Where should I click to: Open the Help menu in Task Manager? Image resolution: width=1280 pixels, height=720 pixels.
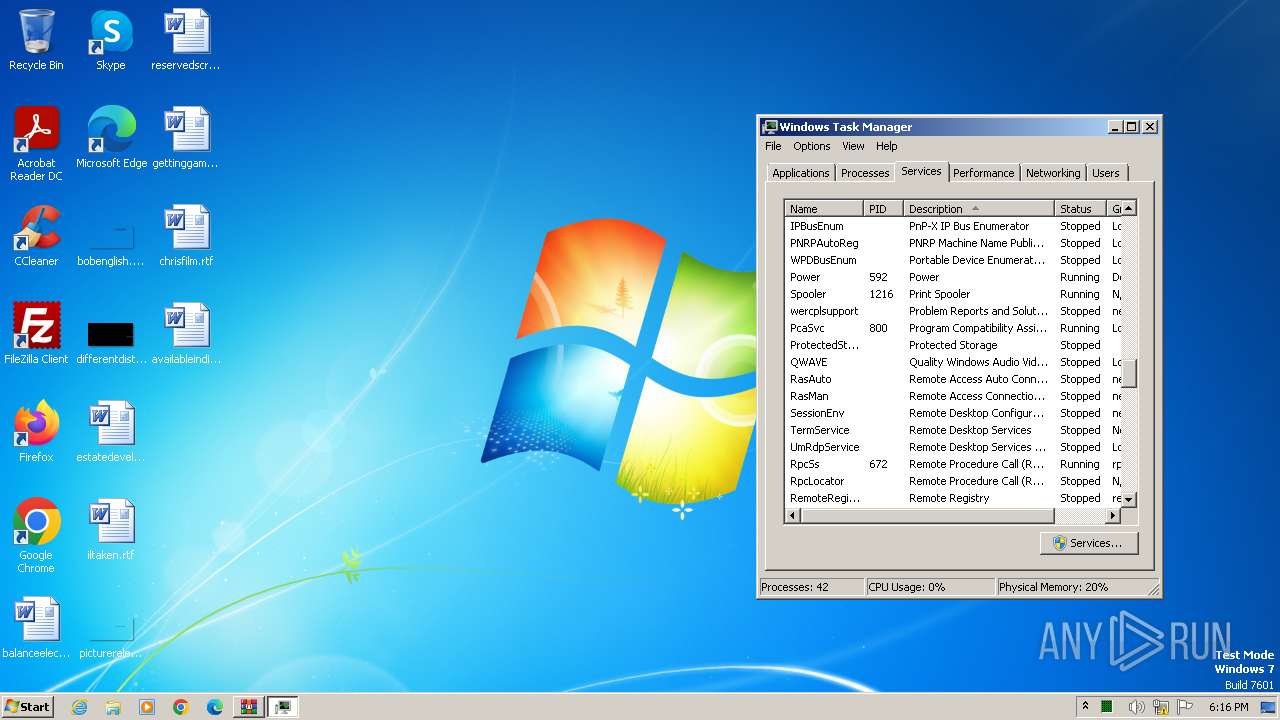887,146
